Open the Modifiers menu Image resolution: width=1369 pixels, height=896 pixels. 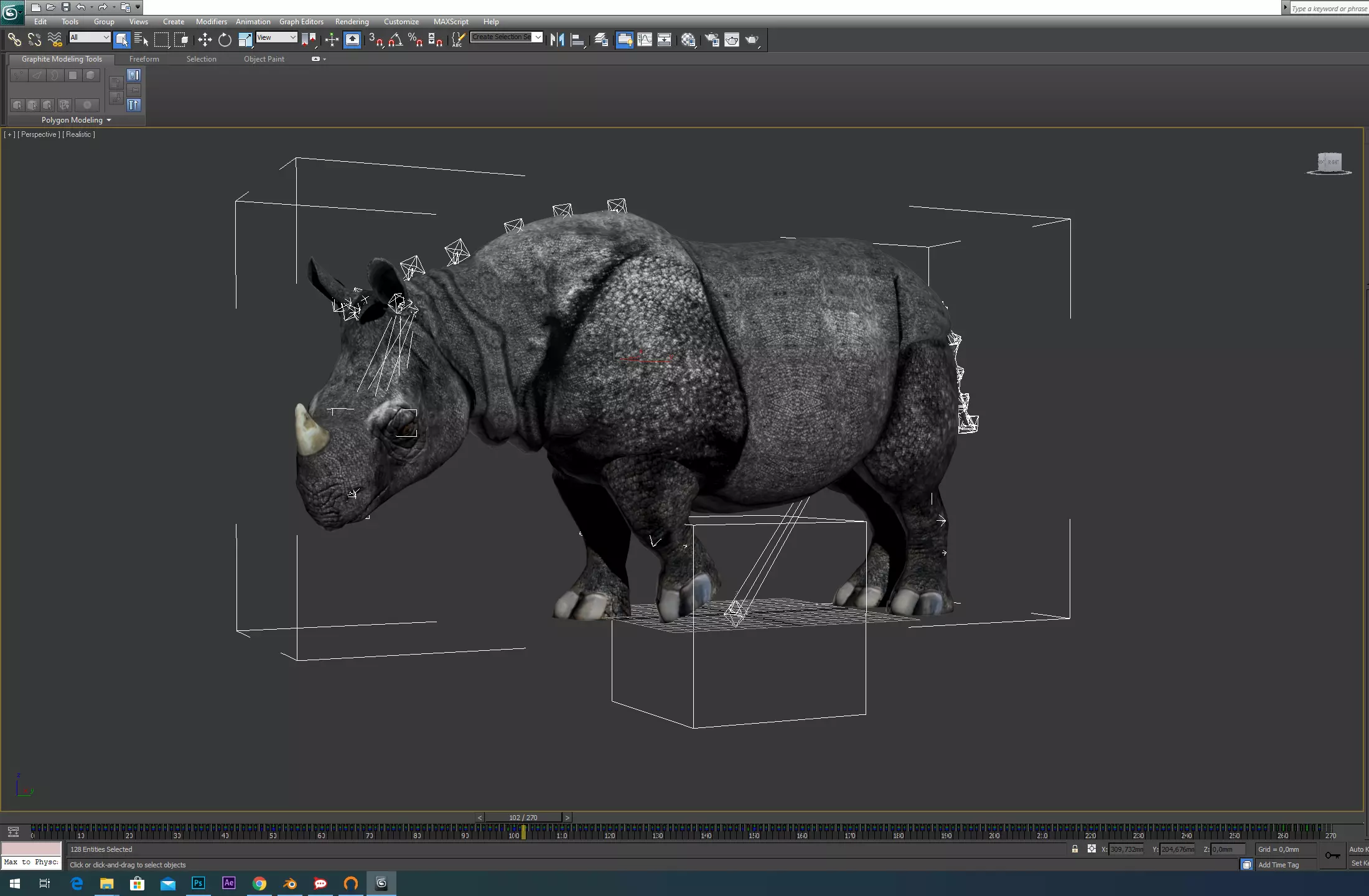(211, 21)
